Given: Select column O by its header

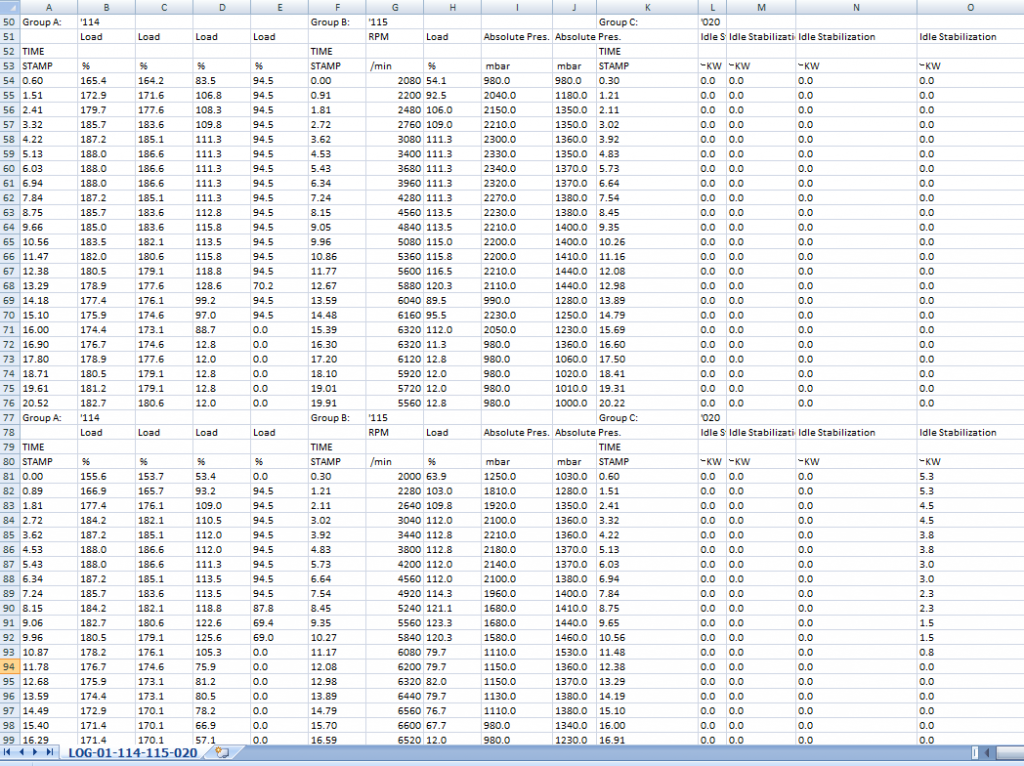Looking at the screenshot, I should tap(969, 7).
